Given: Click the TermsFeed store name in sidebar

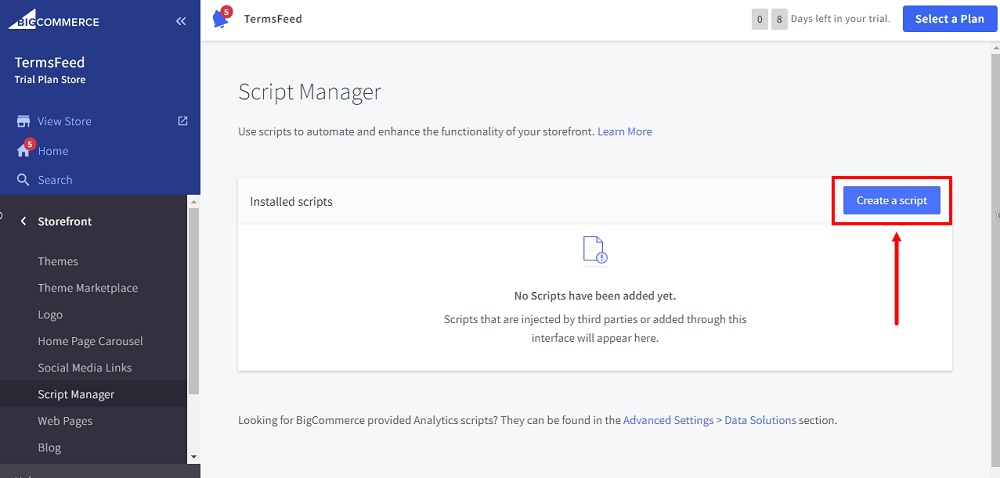Looking at the screenshot, I should (50, 62).
